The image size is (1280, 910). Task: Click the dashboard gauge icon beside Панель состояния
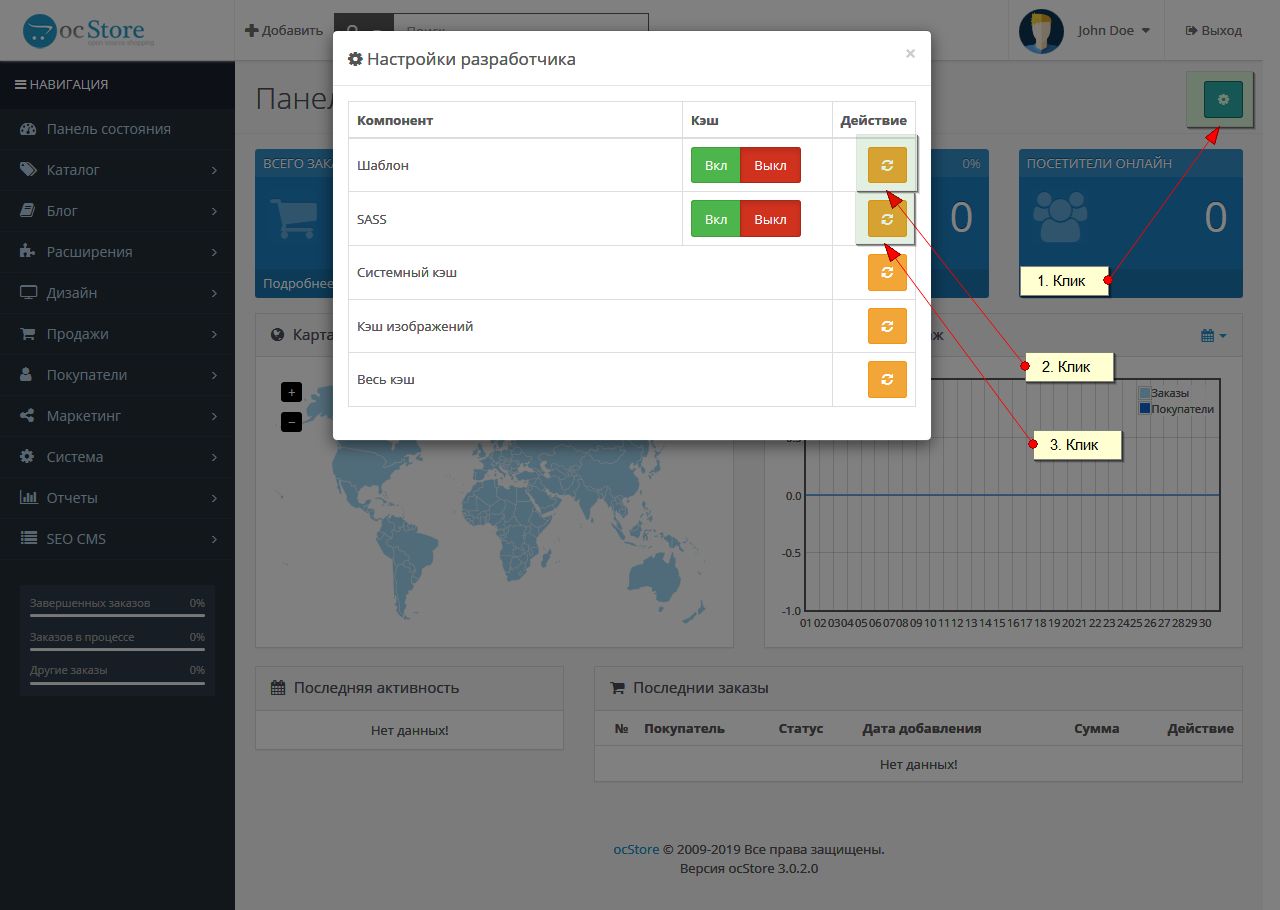pyautogui.click(x=28, y=129)
